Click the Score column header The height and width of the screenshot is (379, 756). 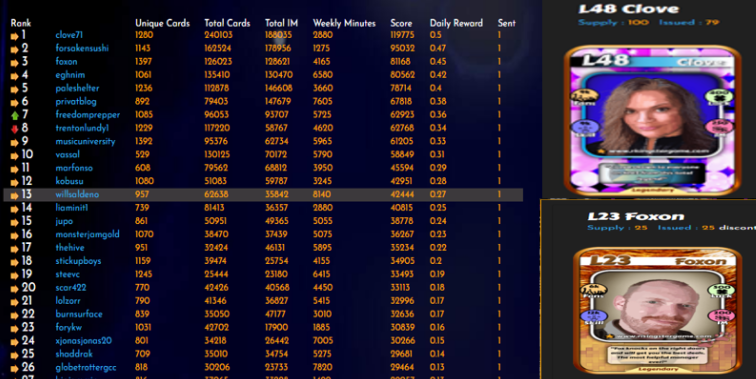[401, 23]
